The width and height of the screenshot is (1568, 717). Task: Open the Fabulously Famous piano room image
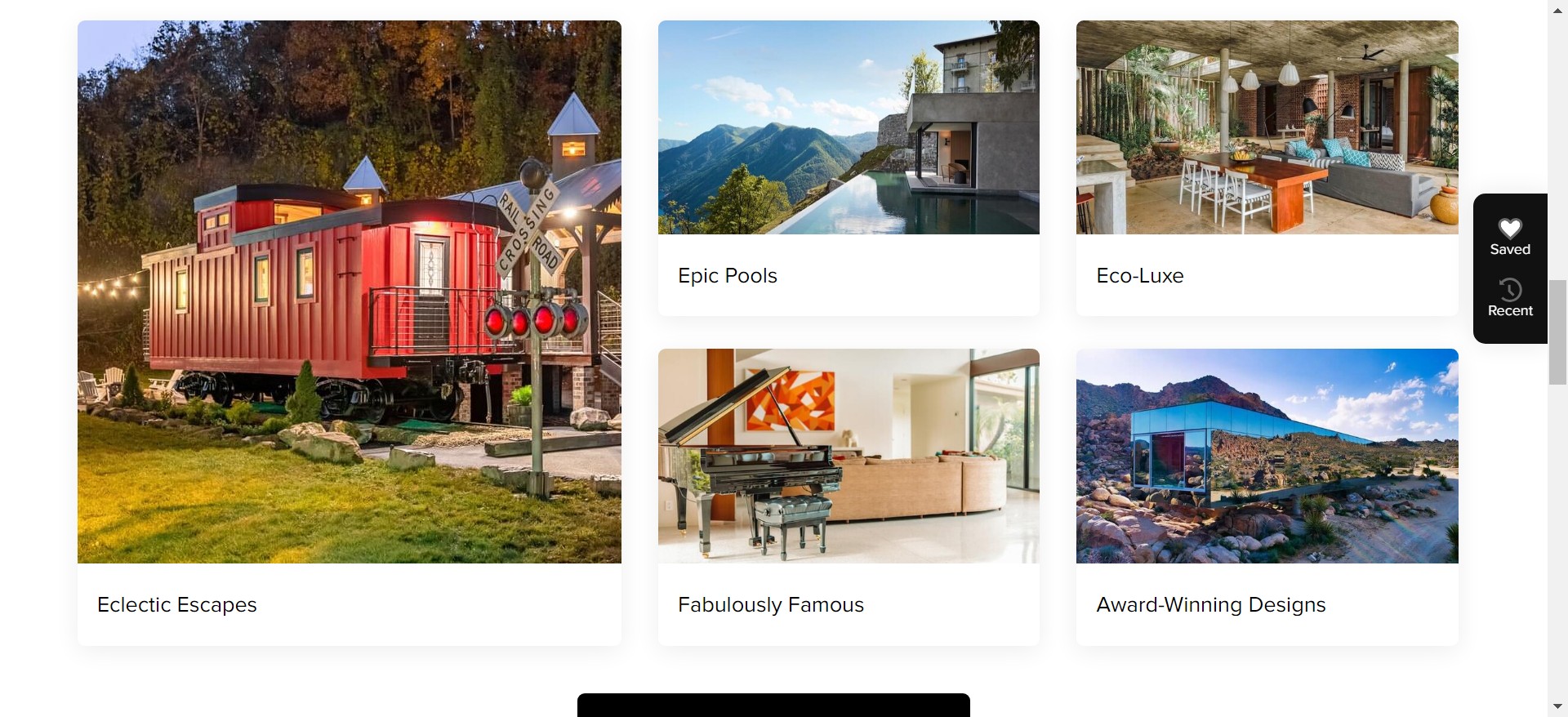click(849, 456)
